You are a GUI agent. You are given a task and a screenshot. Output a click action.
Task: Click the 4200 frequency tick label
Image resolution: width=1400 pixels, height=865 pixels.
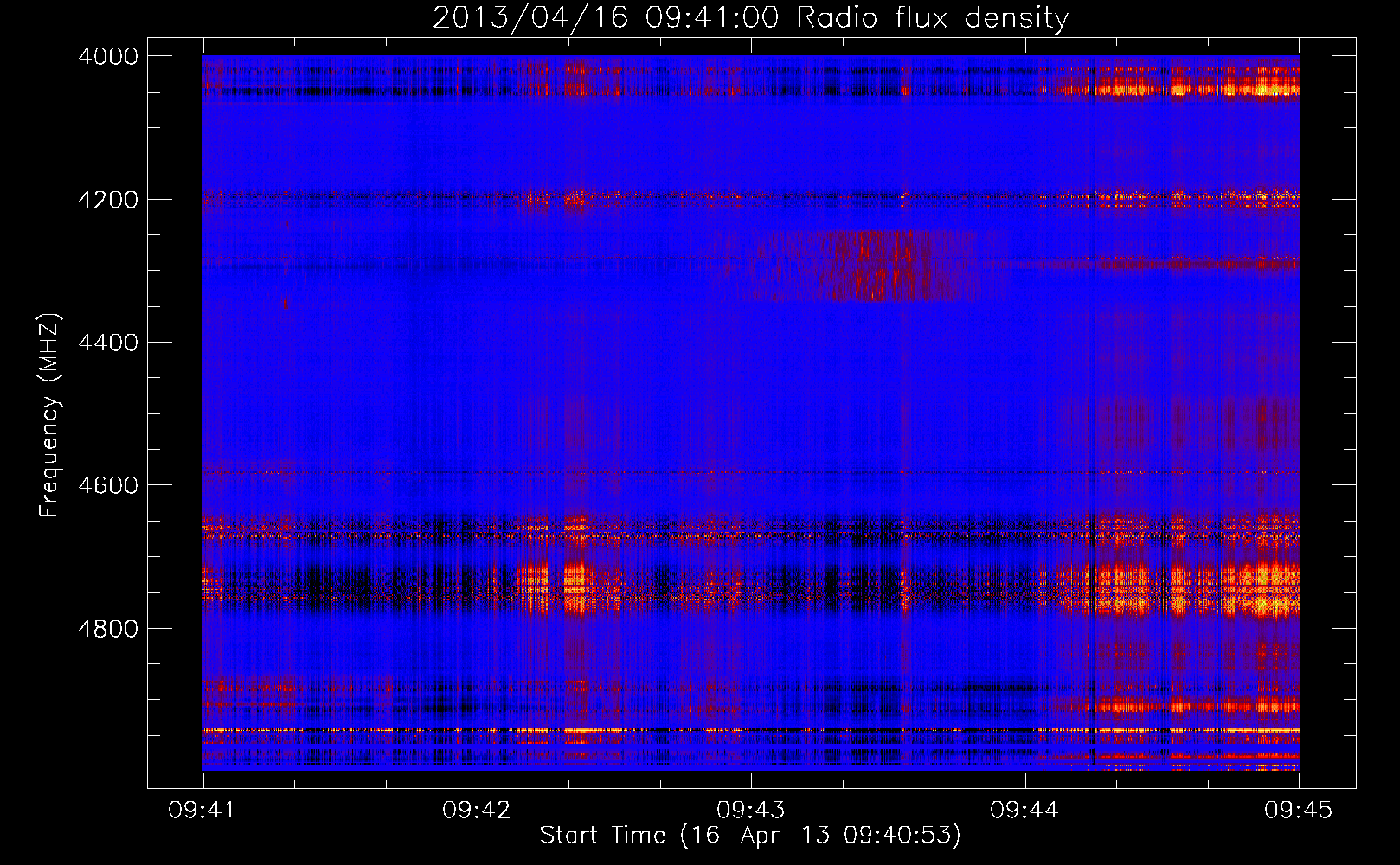(108, 200)
